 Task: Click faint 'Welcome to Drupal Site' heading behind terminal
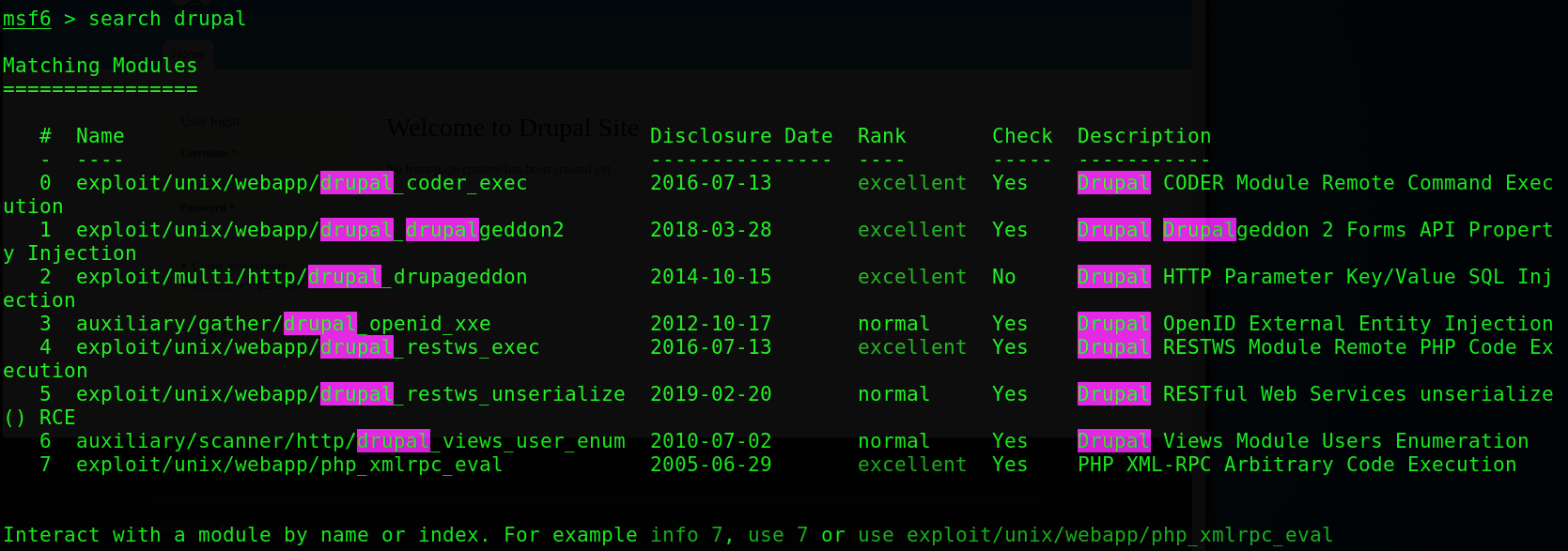tap(513, 128)
